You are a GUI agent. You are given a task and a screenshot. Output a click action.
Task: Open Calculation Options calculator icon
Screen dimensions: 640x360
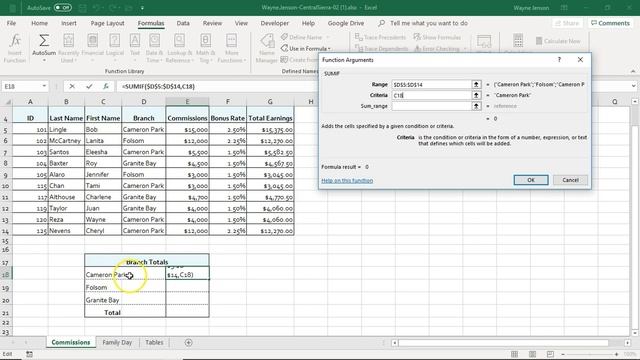point(518,41)
